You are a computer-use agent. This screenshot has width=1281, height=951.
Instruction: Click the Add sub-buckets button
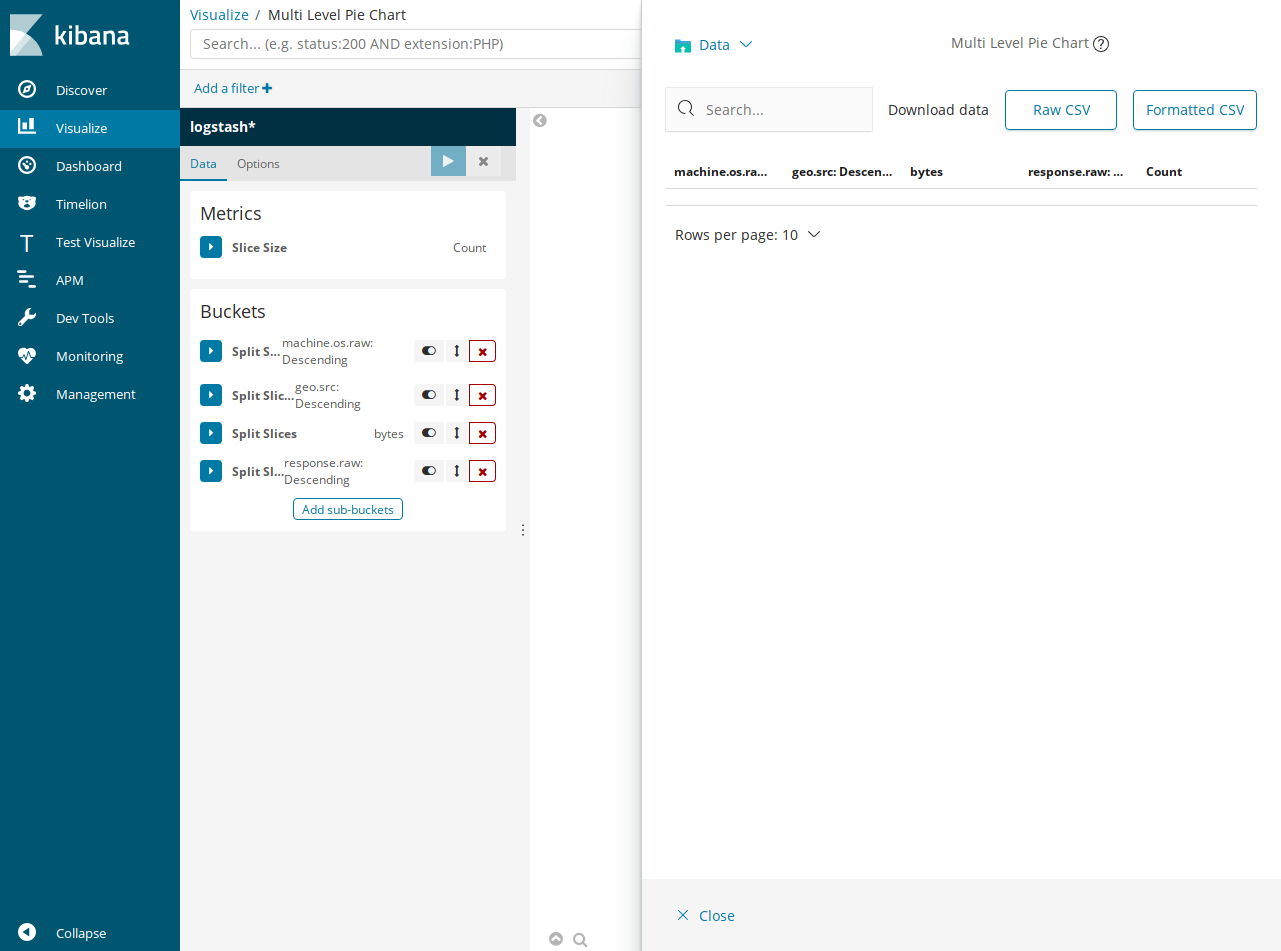coord(347,509)
